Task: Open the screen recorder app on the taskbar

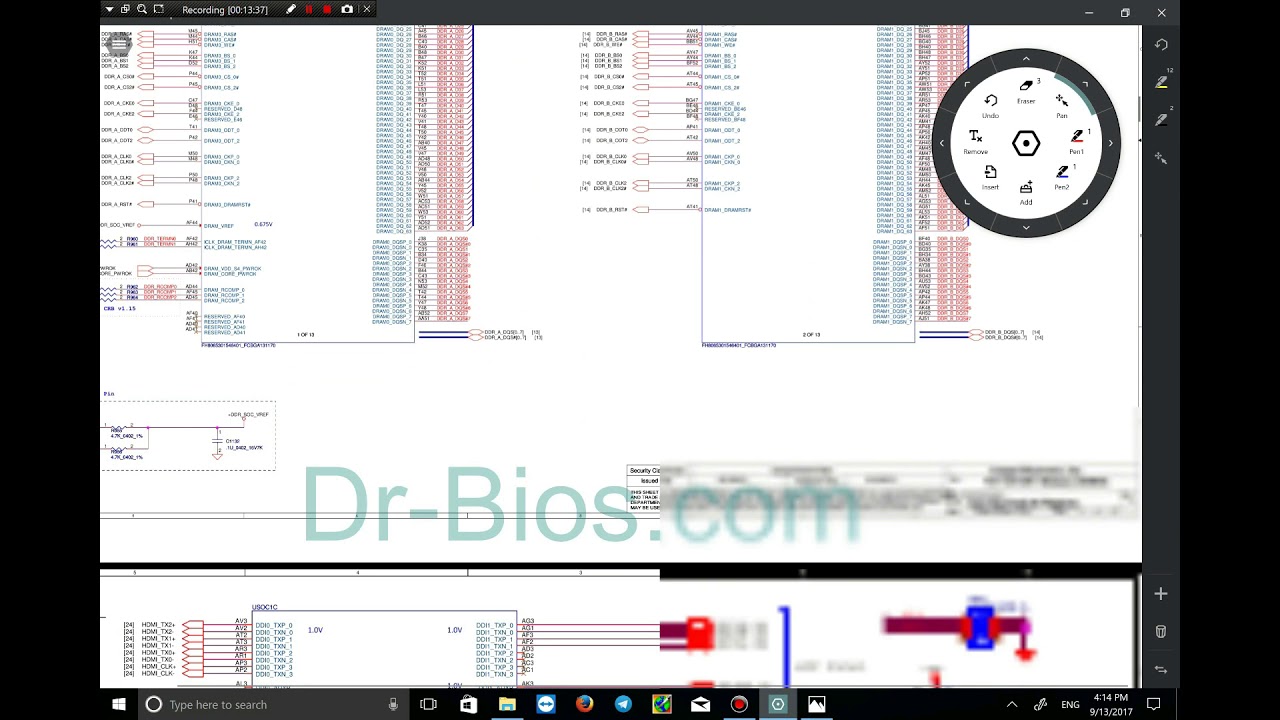Action: coord(739,704)
